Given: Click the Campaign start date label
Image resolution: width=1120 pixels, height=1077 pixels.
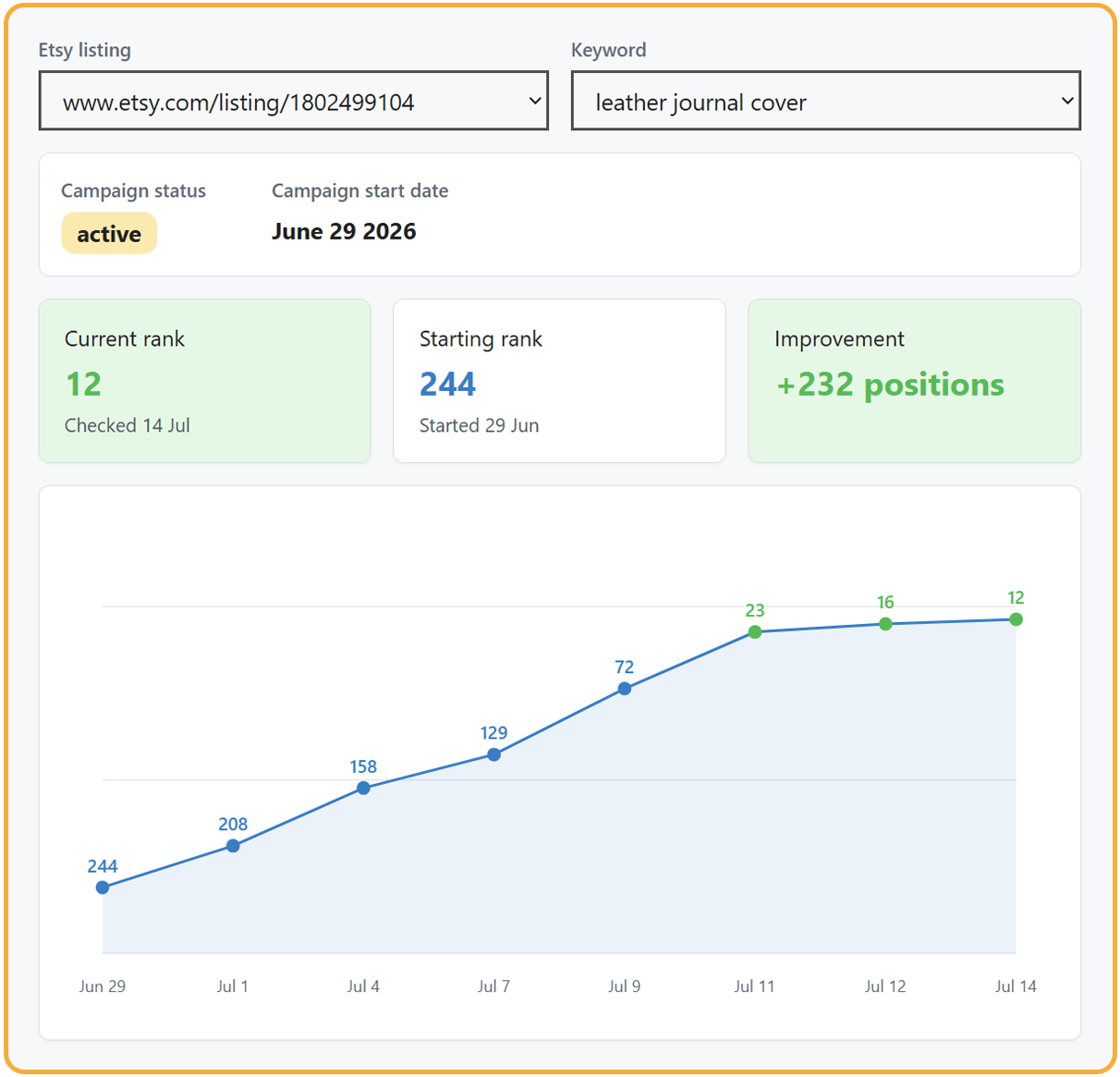Looking at the screenshot, I should (x=360, y=191).
